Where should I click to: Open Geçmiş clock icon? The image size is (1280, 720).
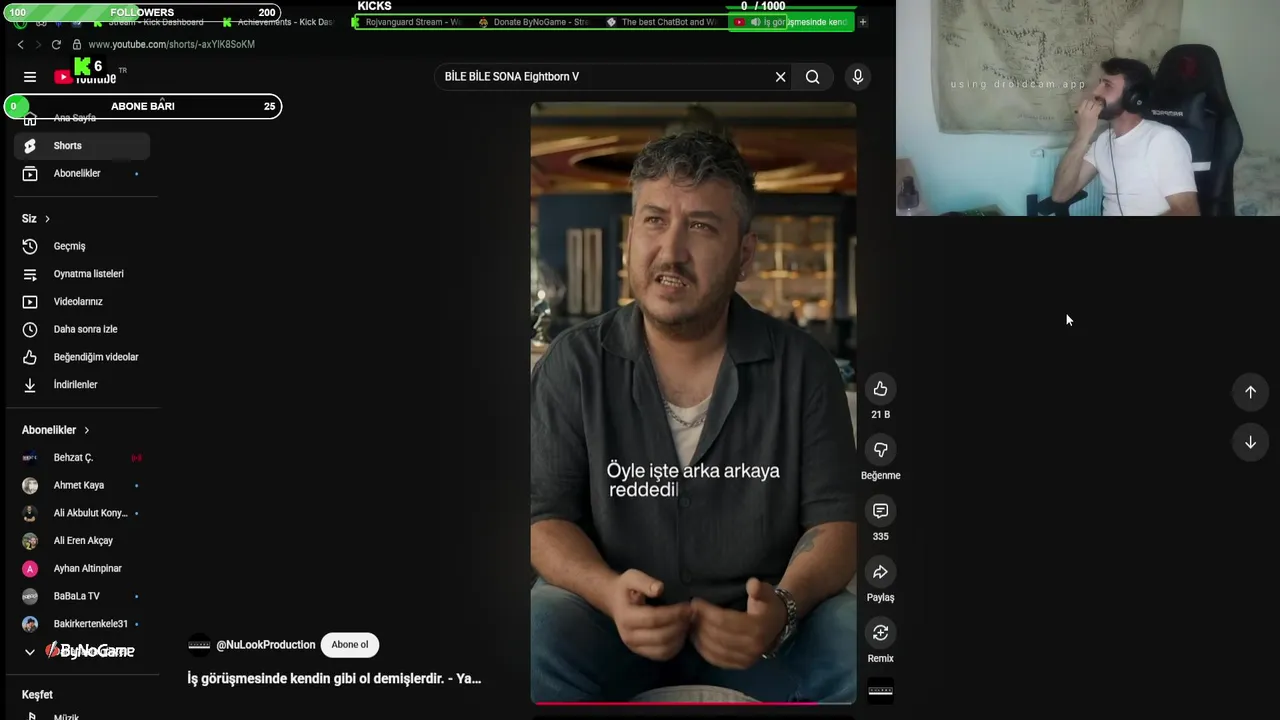click(x=30, y=246)
